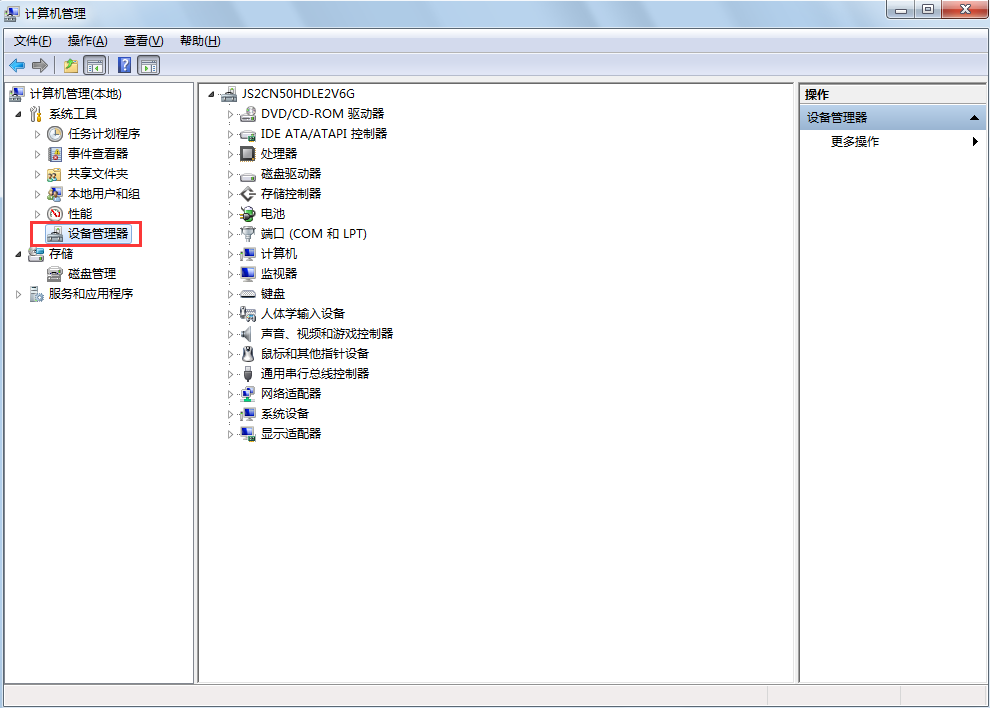The height and width of the screenshot is (708, 990).
Task: Click the 性能 monitor icon
Action: click(x=55, y=214)
